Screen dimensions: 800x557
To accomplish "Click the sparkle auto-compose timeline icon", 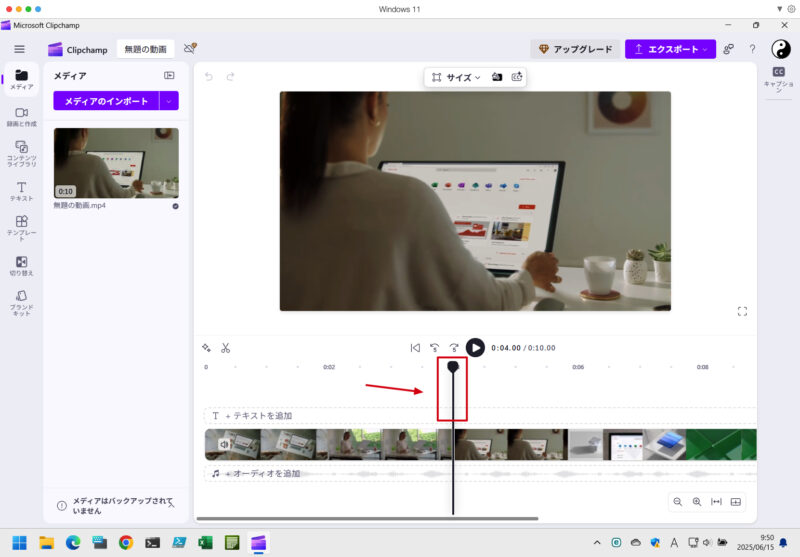I will point(206,348).
